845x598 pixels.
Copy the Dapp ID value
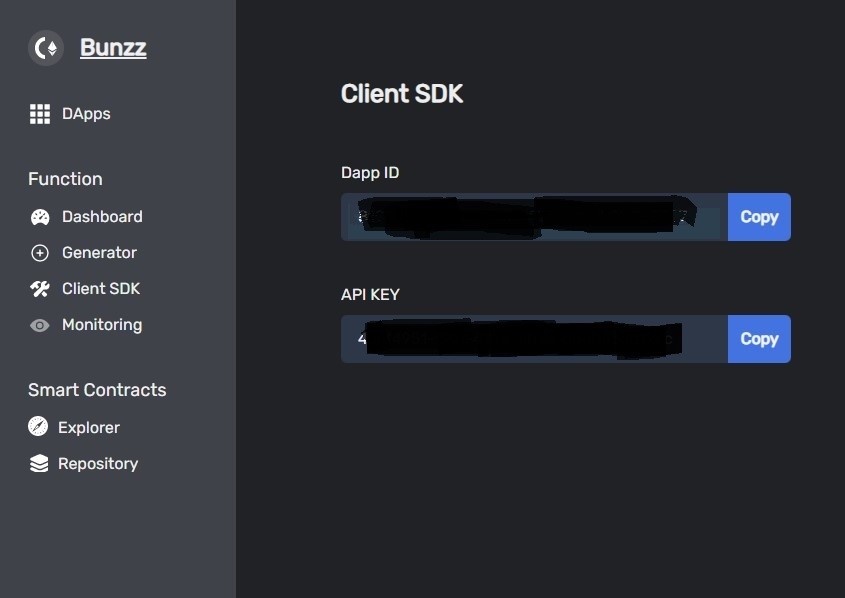tap(759, 217)
